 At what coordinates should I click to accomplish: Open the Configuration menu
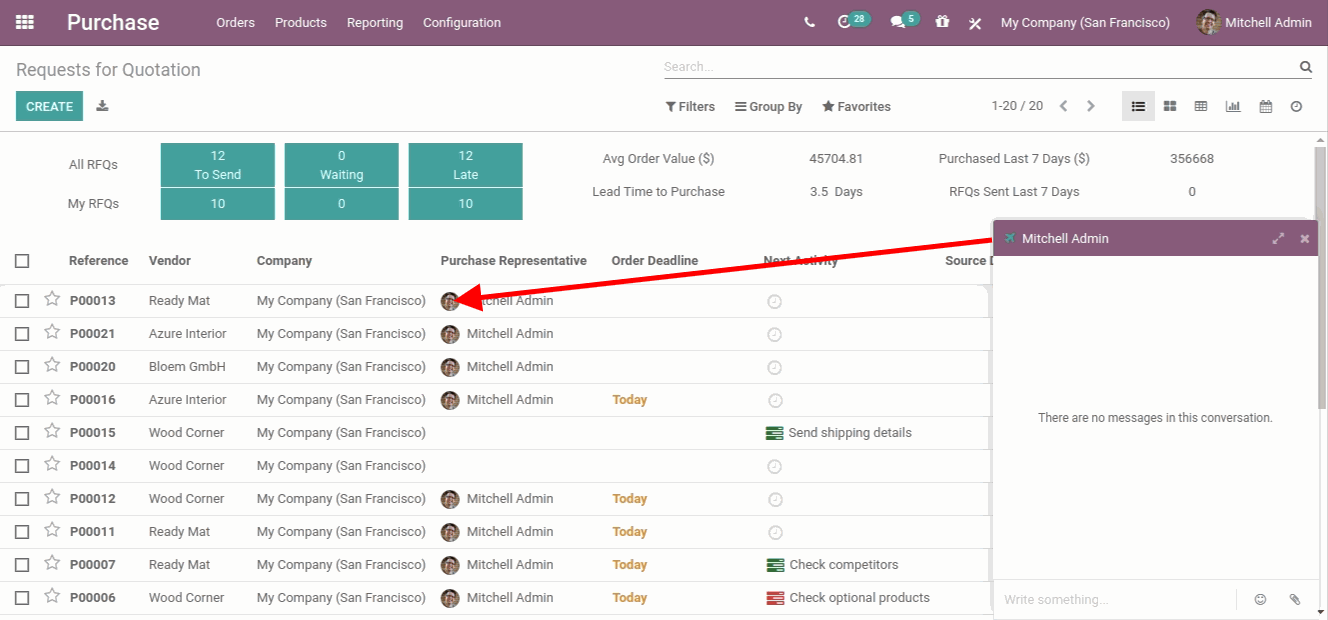click(x=462, y=22)
